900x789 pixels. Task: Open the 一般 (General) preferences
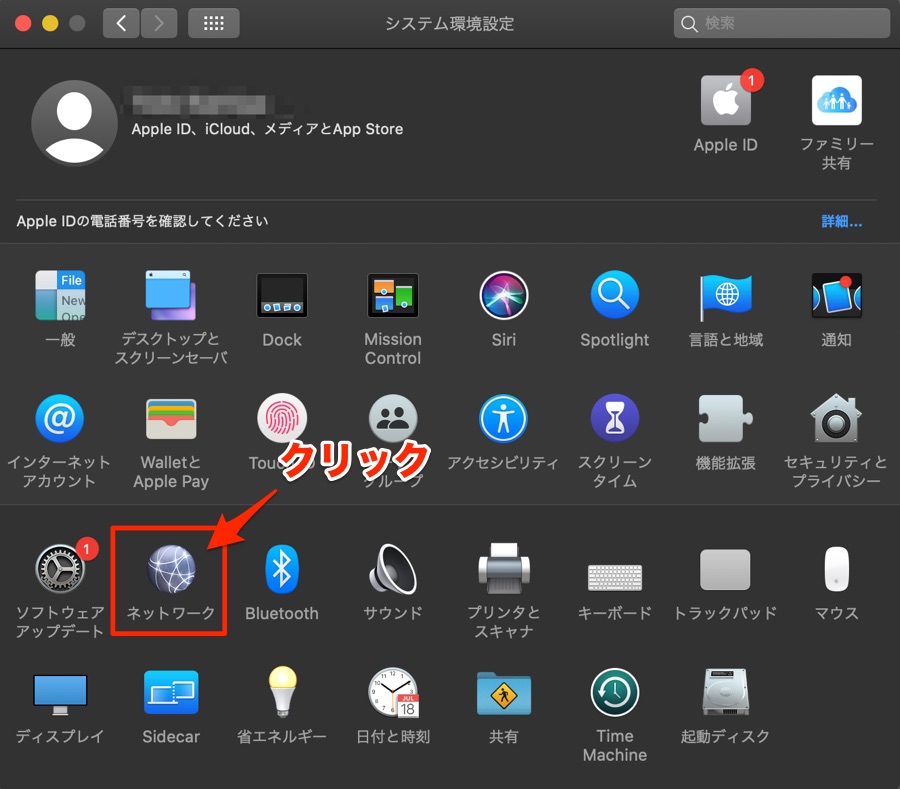tap(60, 296)
